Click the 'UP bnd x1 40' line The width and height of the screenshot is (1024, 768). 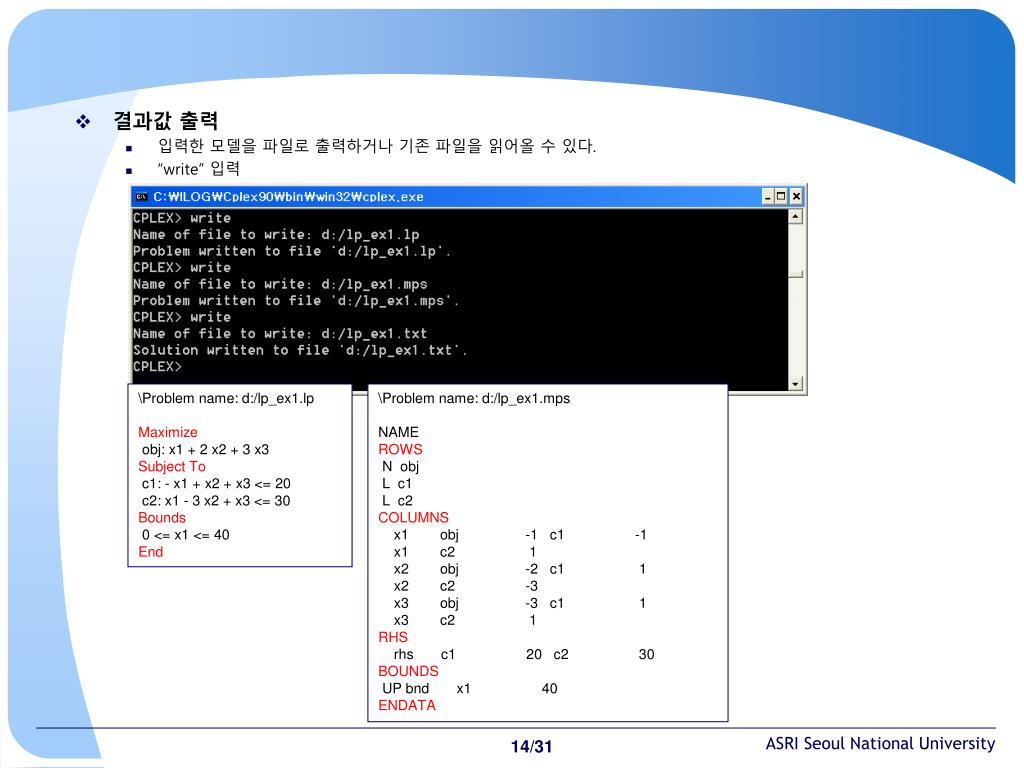pyautogui.click(x=470, y=688)
